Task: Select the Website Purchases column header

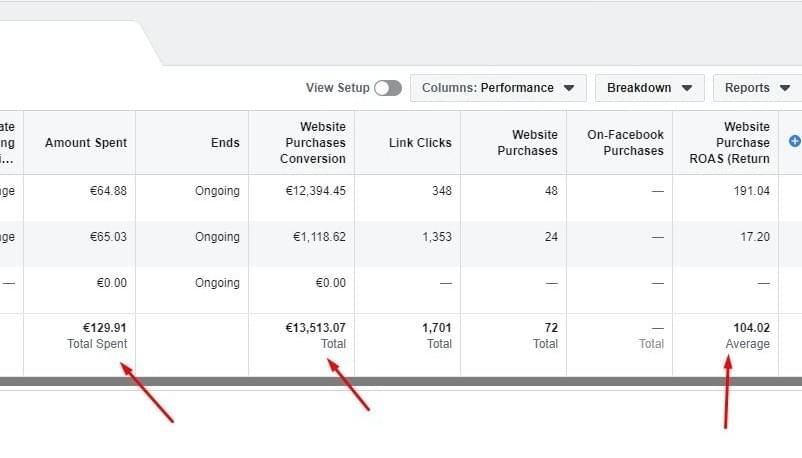Action: pyautogui.click(x=534, y=143)
